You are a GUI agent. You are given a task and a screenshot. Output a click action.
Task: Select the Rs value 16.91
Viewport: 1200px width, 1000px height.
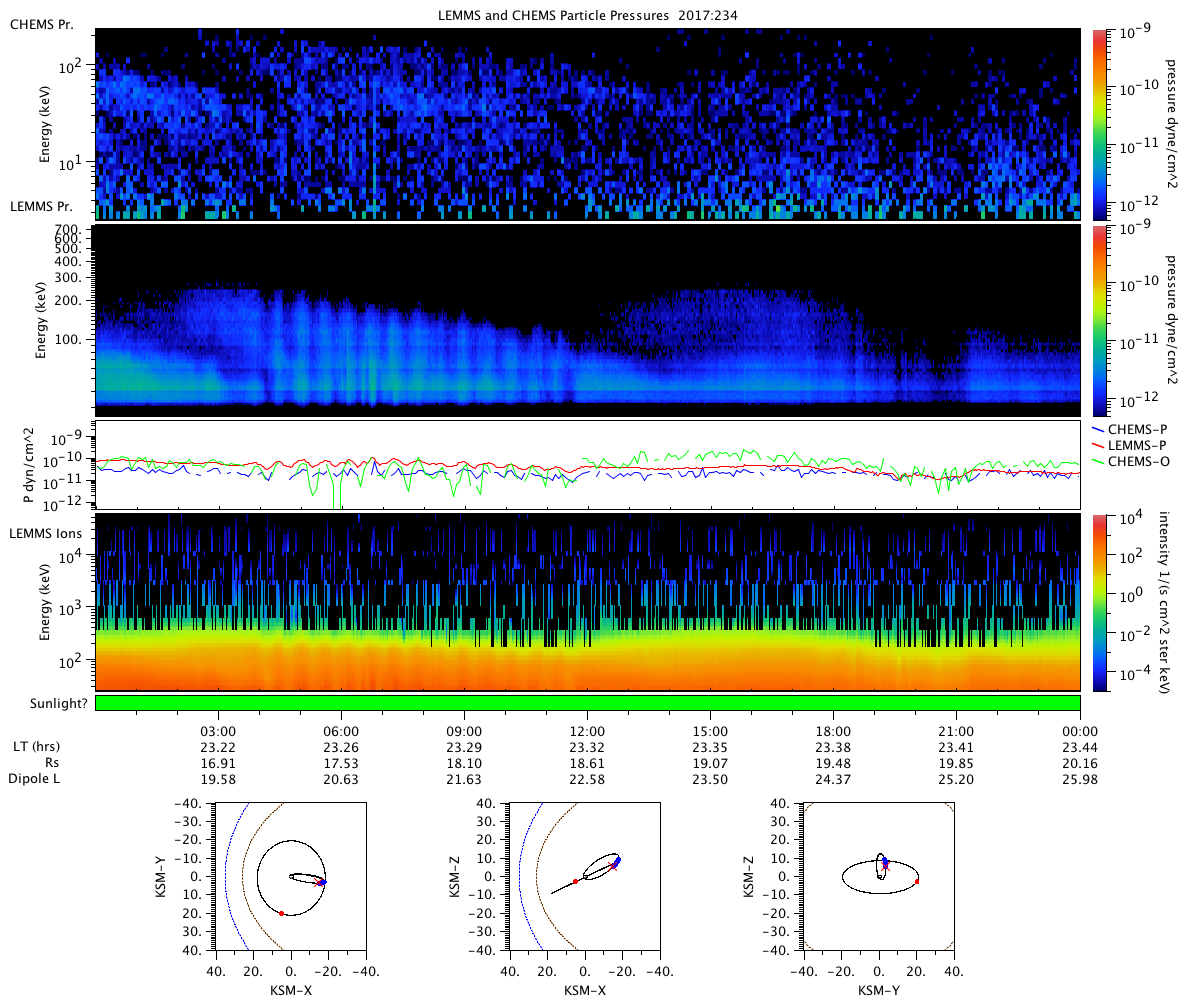pyautogui.click(x=218, y=762)
